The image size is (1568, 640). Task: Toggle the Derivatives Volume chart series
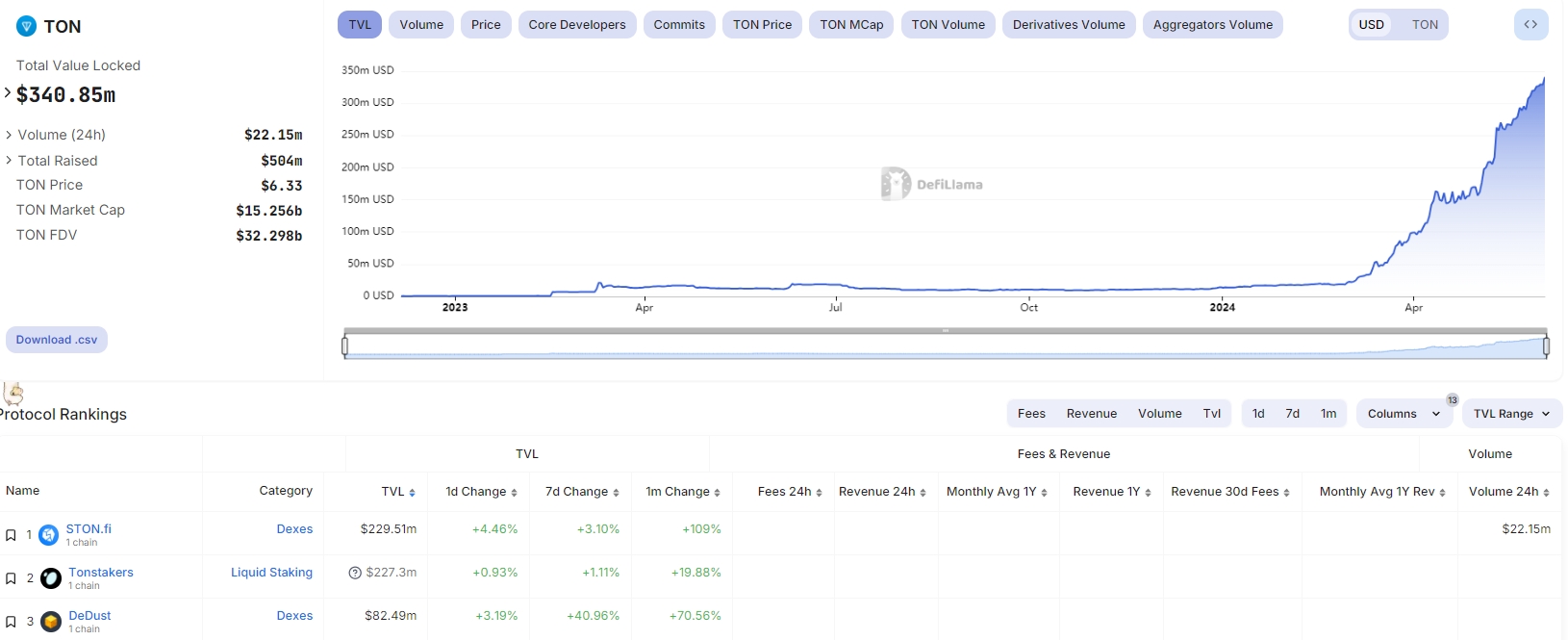point(1069,25)
